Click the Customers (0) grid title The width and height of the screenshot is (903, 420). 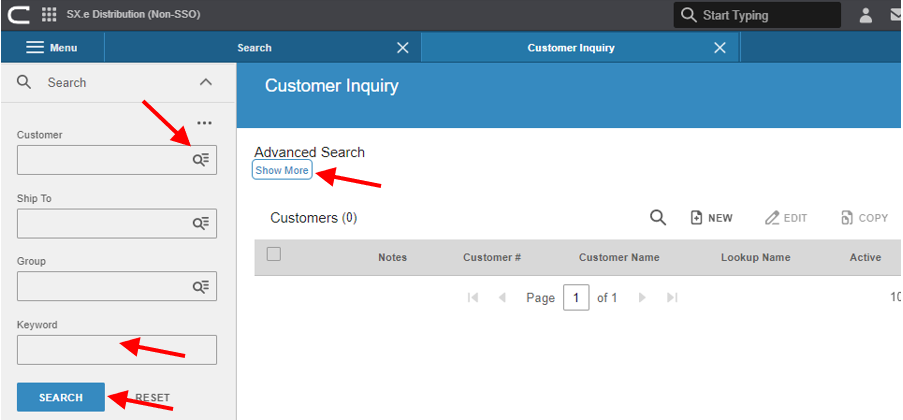tap(314, 218)
